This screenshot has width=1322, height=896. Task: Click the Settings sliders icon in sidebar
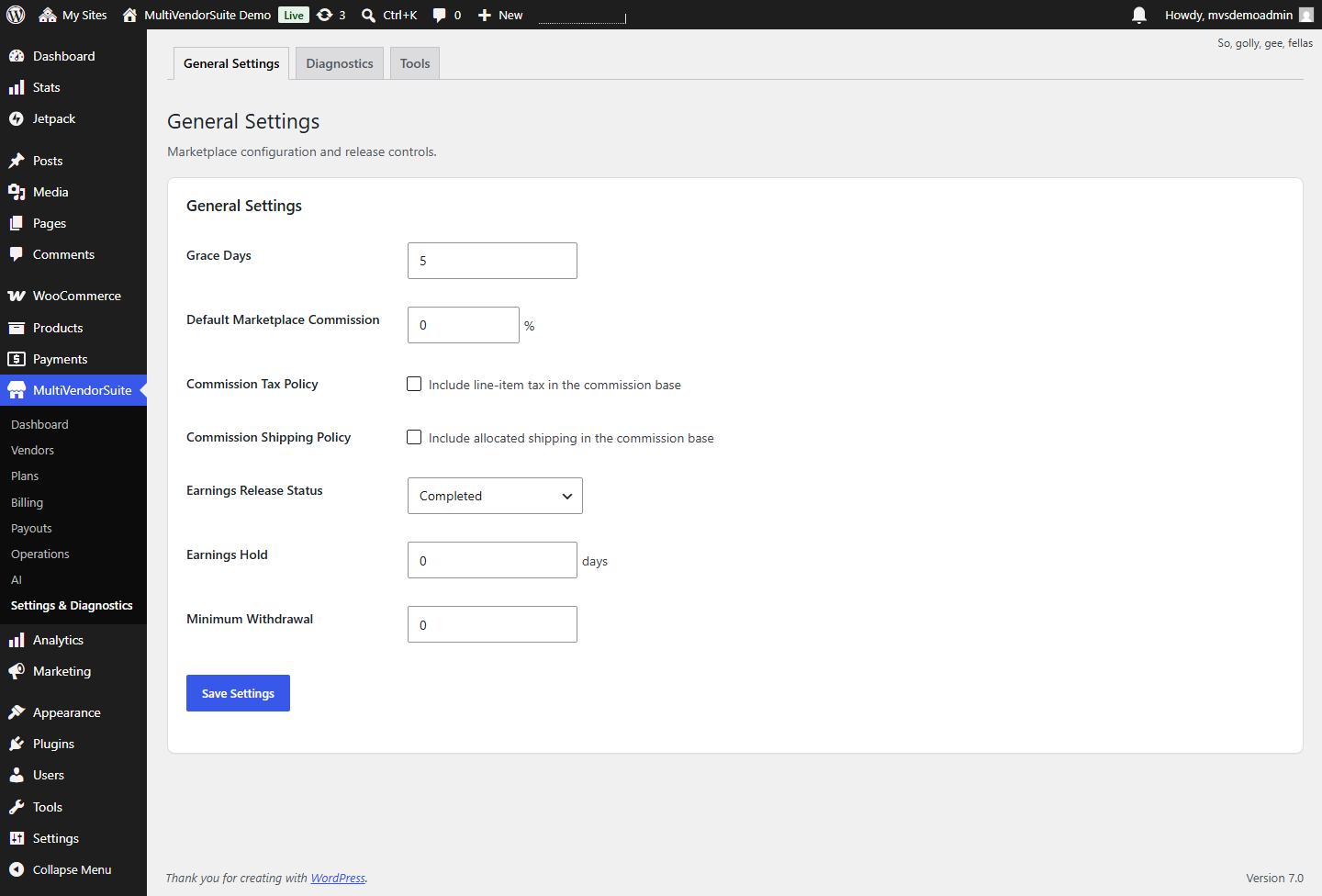17,838
